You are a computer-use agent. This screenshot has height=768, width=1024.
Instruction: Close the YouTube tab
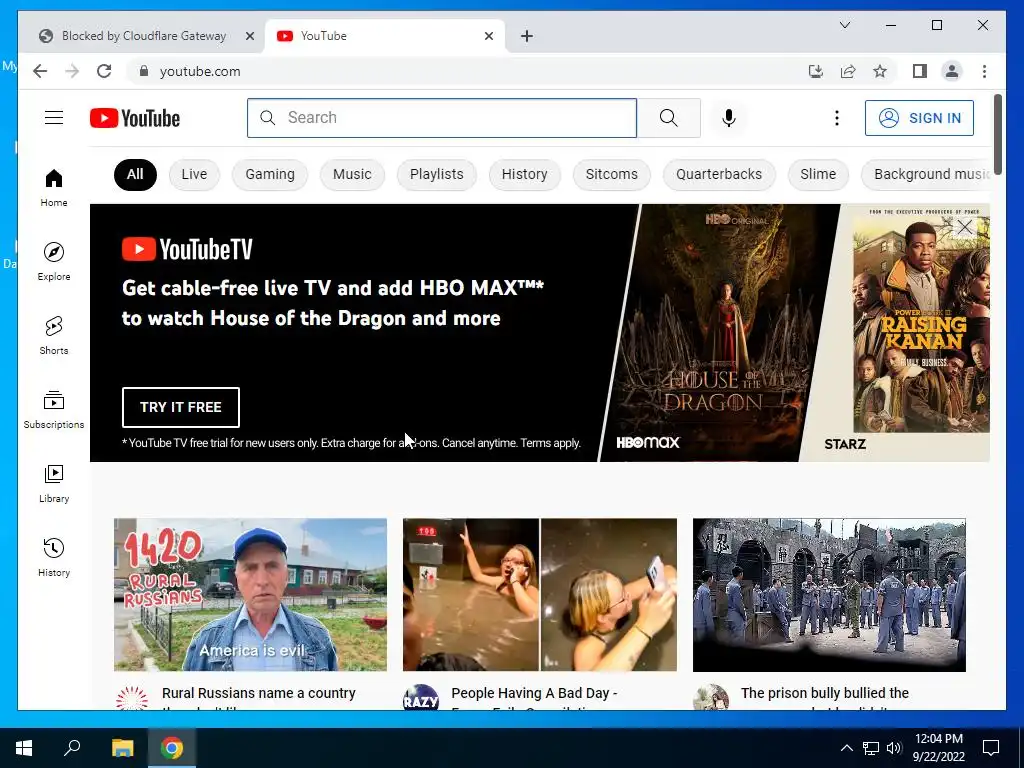pos(488,36)
